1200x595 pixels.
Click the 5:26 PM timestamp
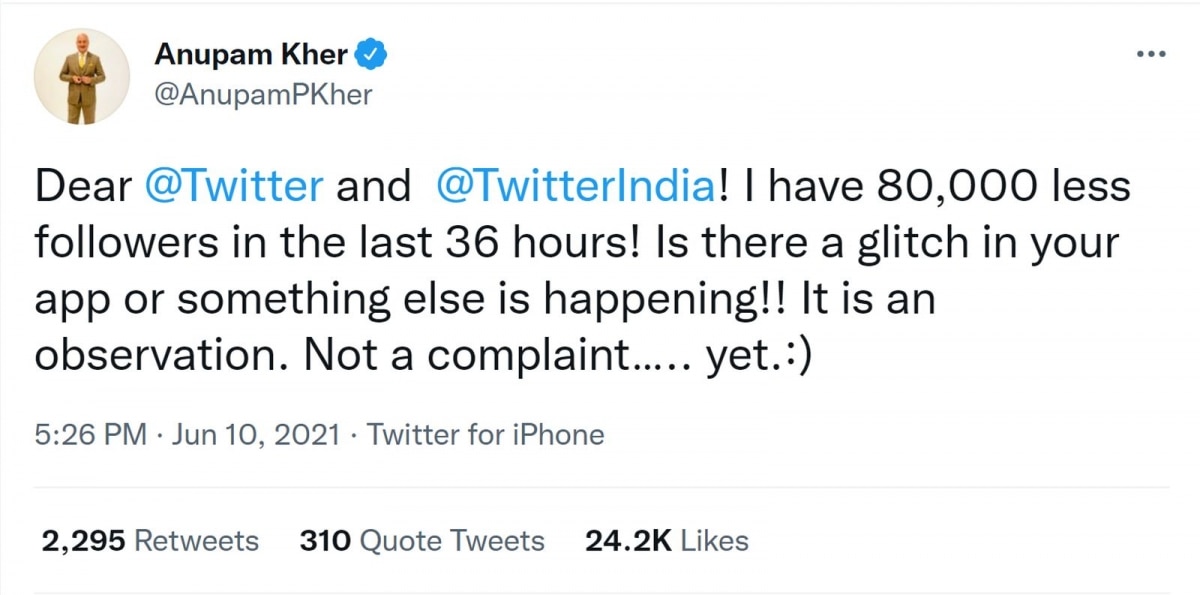[x=90, y=435]
